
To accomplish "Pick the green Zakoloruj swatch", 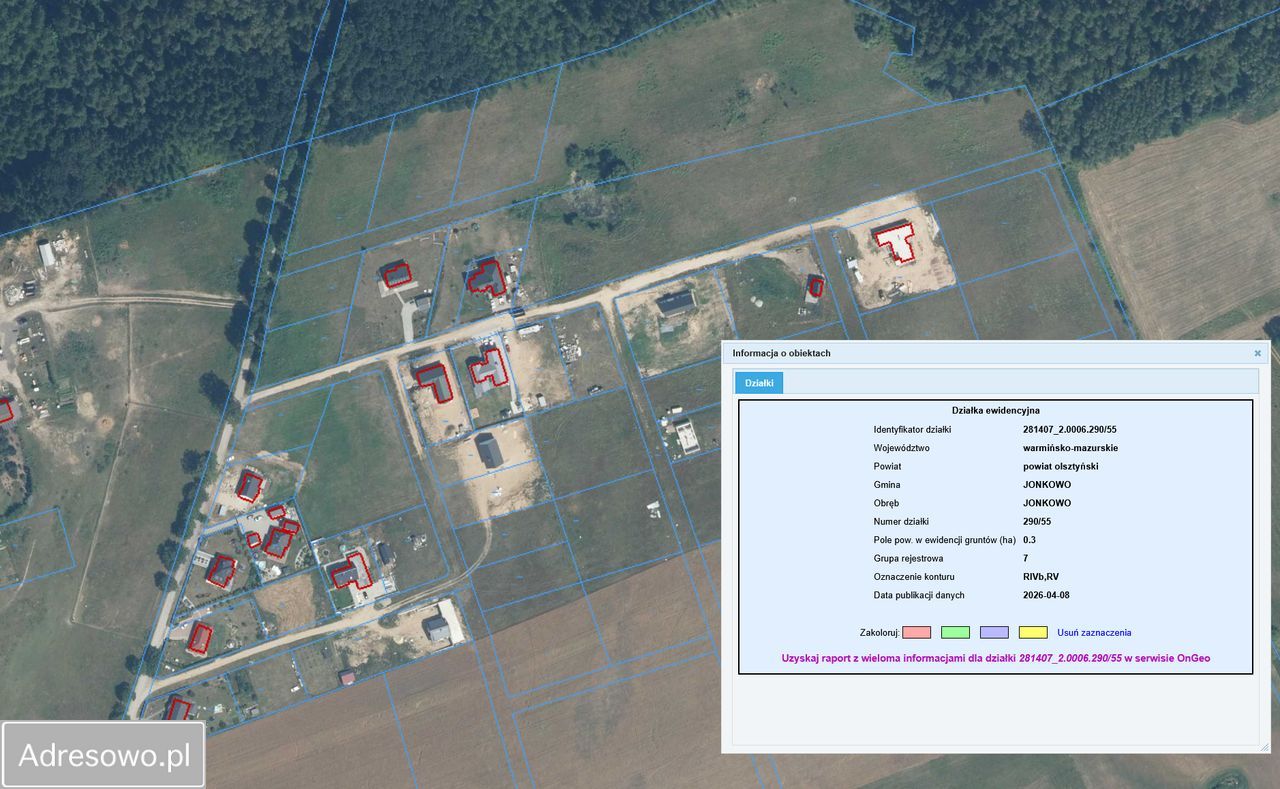I will coord(955,632).
